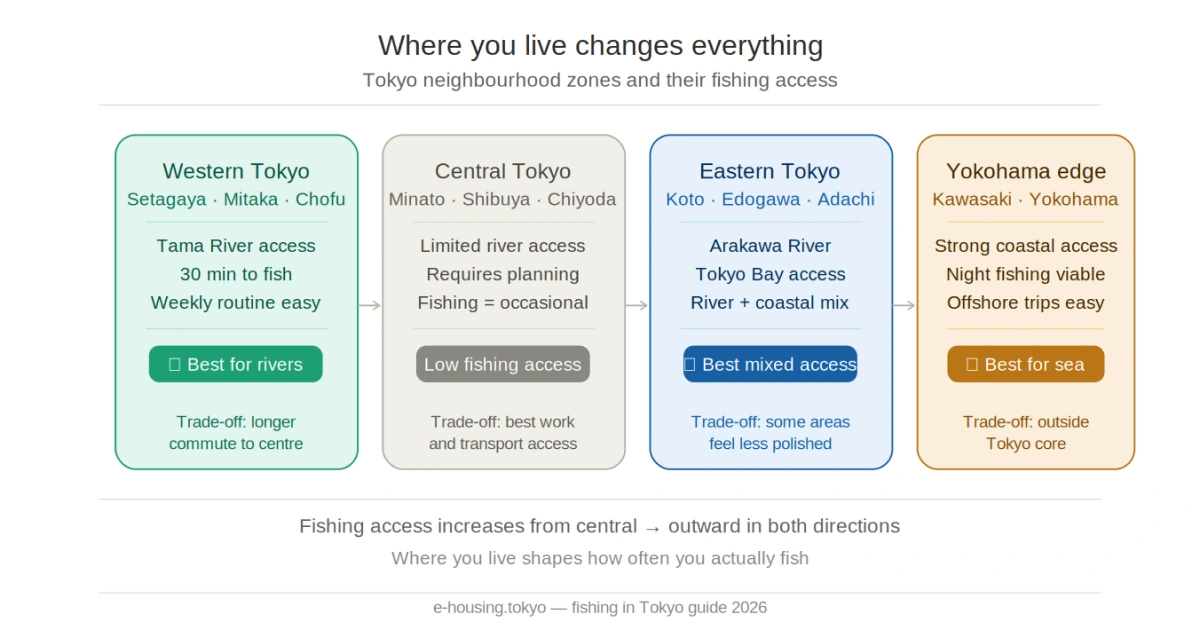This screenshot has height=630, width=1200.
Task: Click the Night fishing viable line
Action: click(1026, 274)
